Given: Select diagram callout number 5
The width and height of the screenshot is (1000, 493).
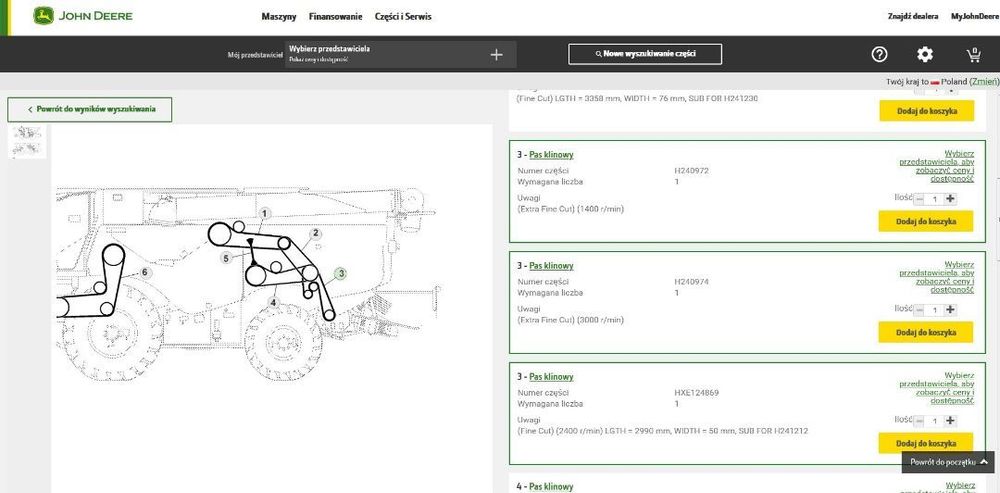Looking at the screenshot, I should [226, 258].
